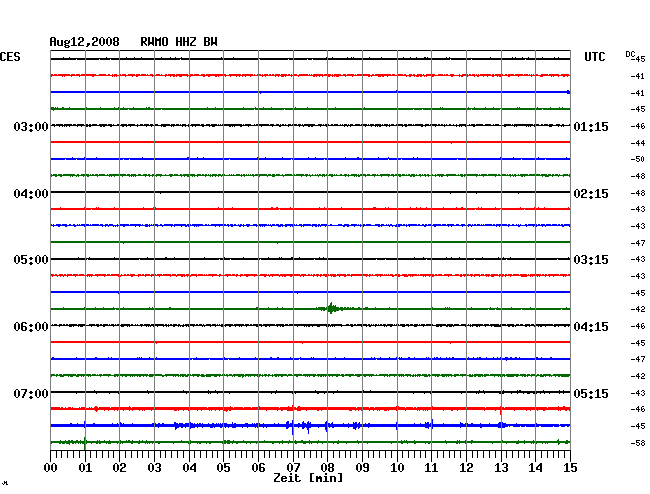
Task: Select the 02 minute tick label
Action: pyautogui.click(x=119, y=468)
